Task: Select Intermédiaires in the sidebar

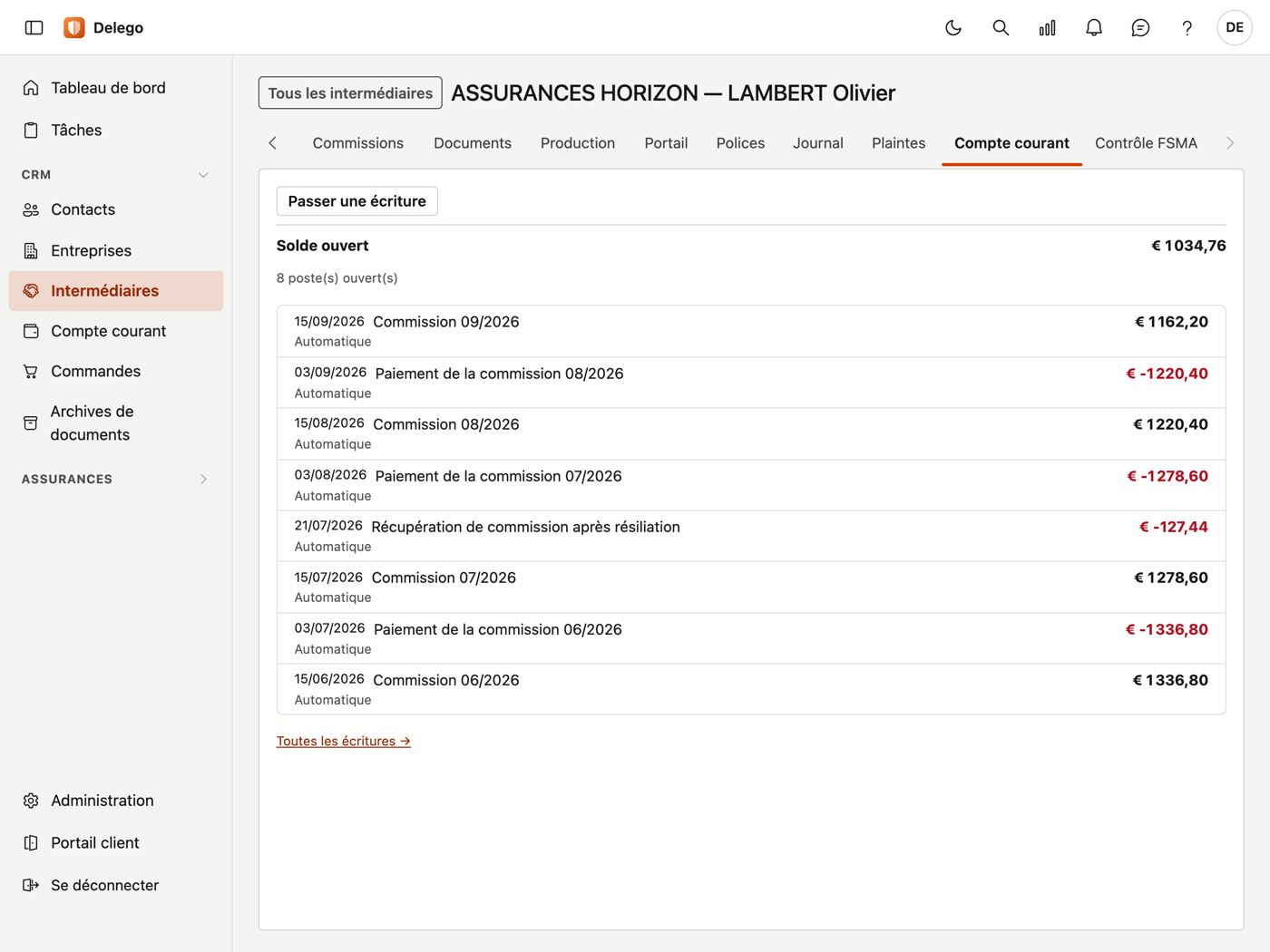Action: coord(116,291)
